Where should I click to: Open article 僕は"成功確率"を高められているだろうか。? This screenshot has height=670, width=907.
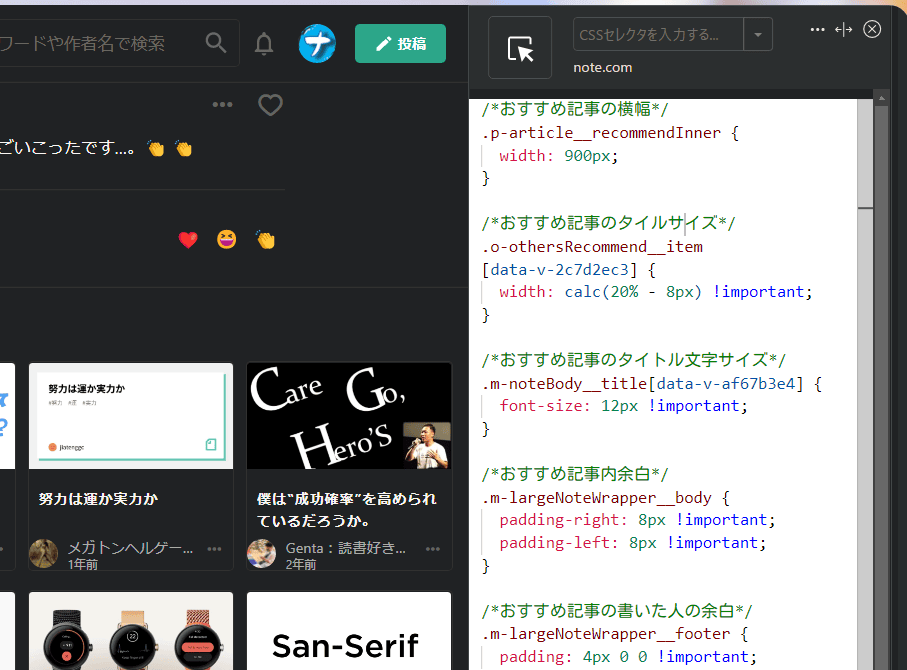pos(346,510)
